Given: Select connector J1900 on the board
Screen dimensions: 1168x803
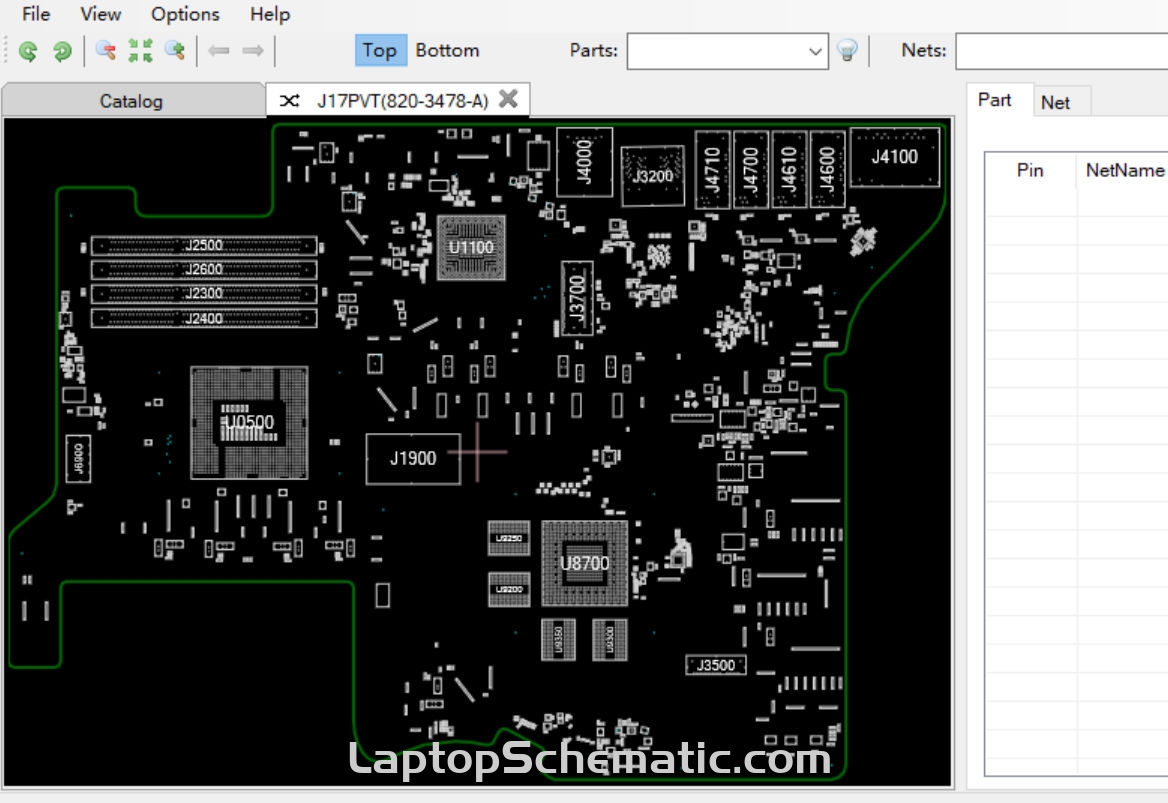Looking at the screenshot, I should (413, 459).
